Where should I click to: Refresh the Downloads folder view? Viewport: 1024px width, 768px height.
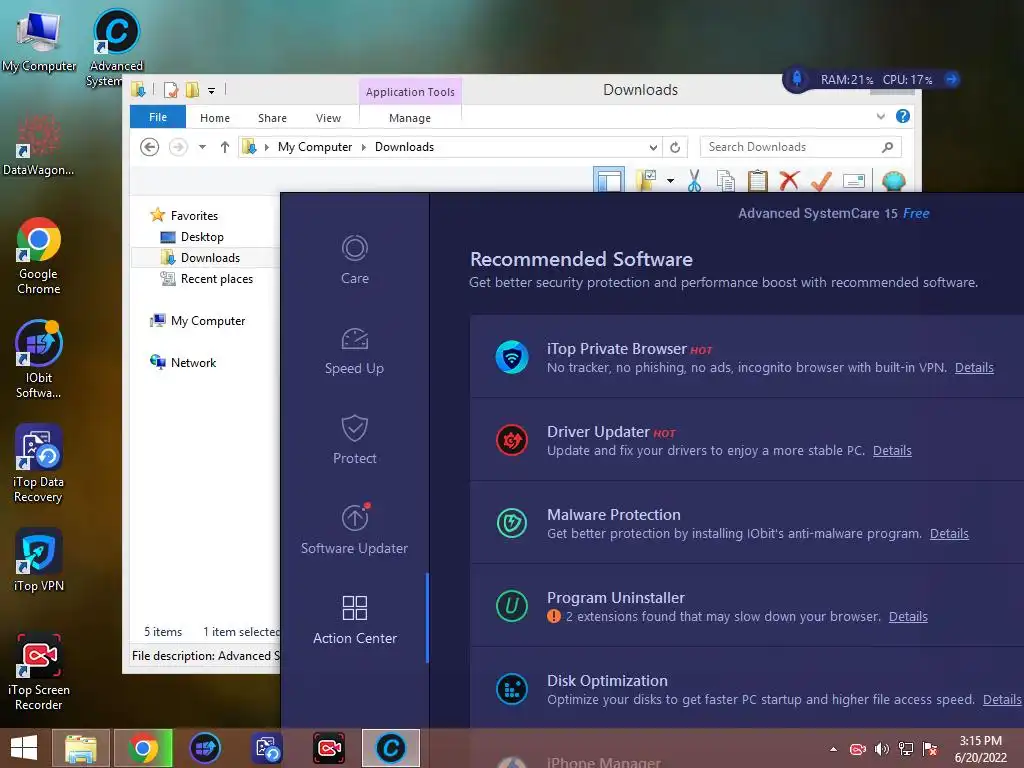point(675,147)
